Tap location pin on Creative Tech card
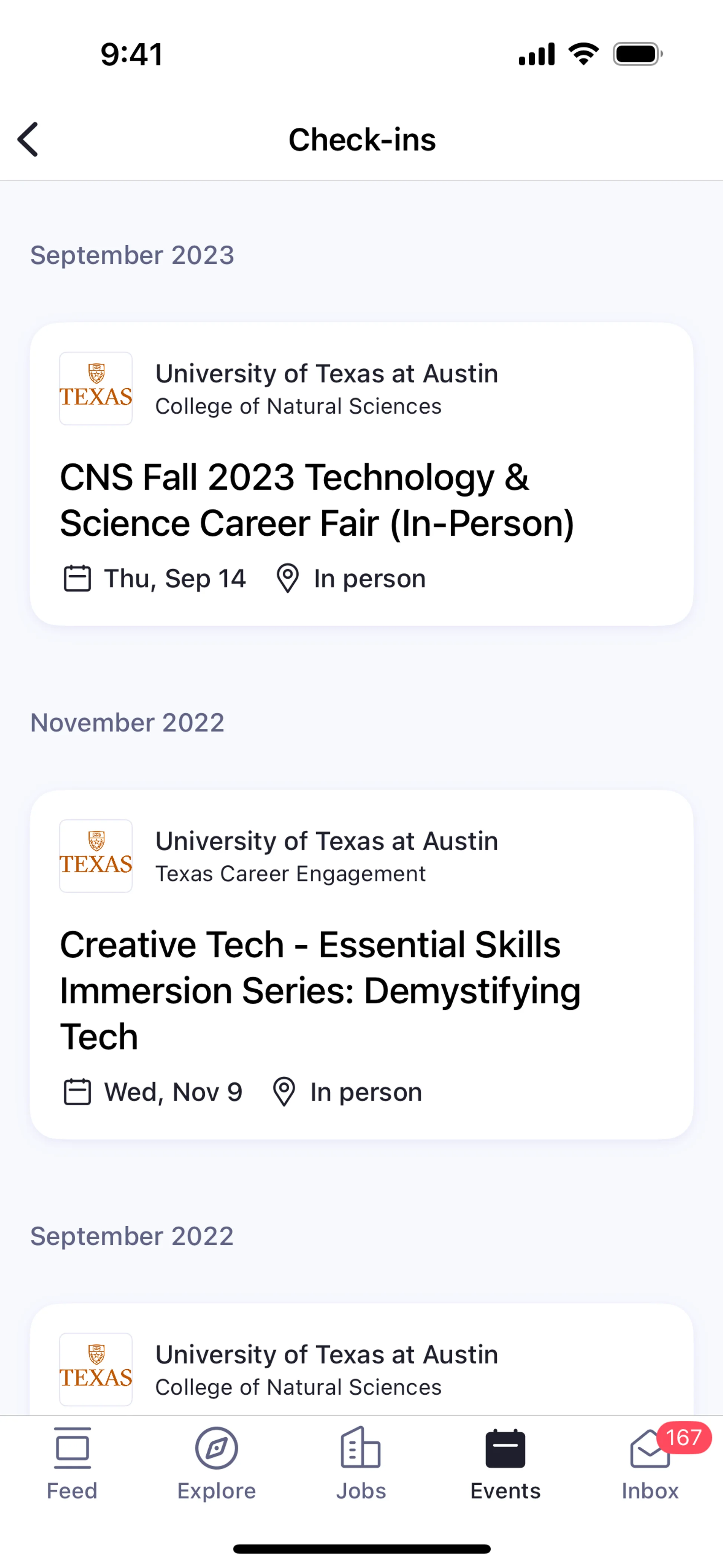Screen dimensions: 723x1568 tap(284, 1092)
